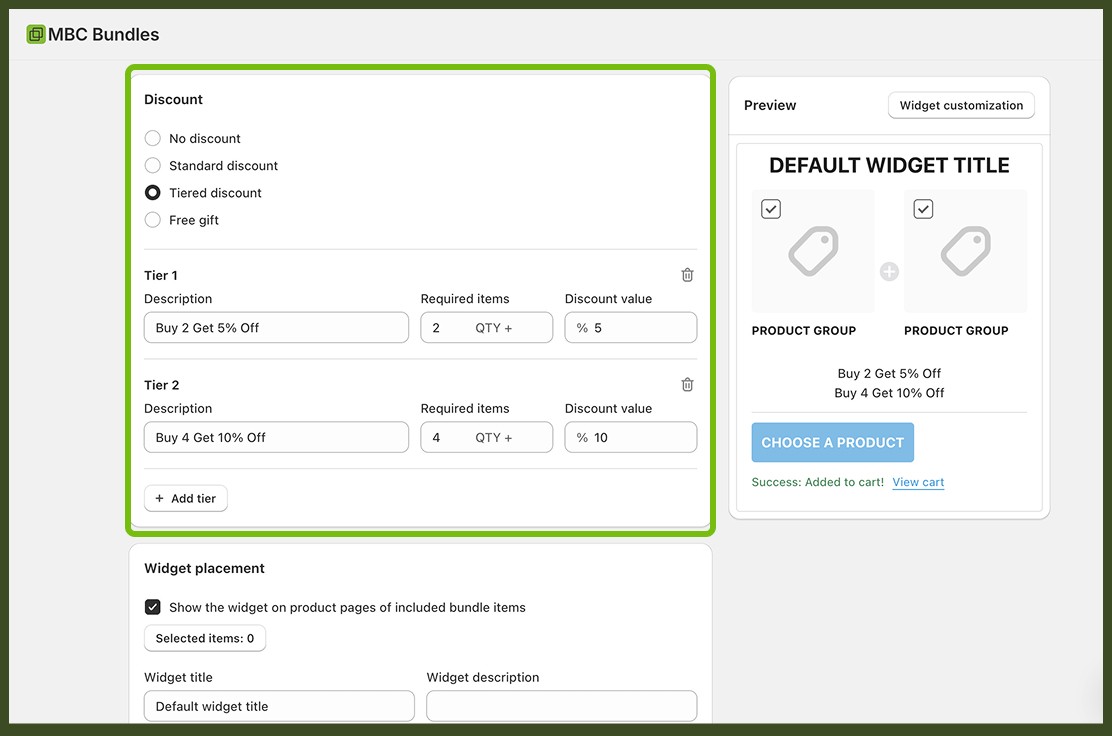This screenshot has width=1112, height=736.
Task: Open Widget customization
Action: click(961, 105)
